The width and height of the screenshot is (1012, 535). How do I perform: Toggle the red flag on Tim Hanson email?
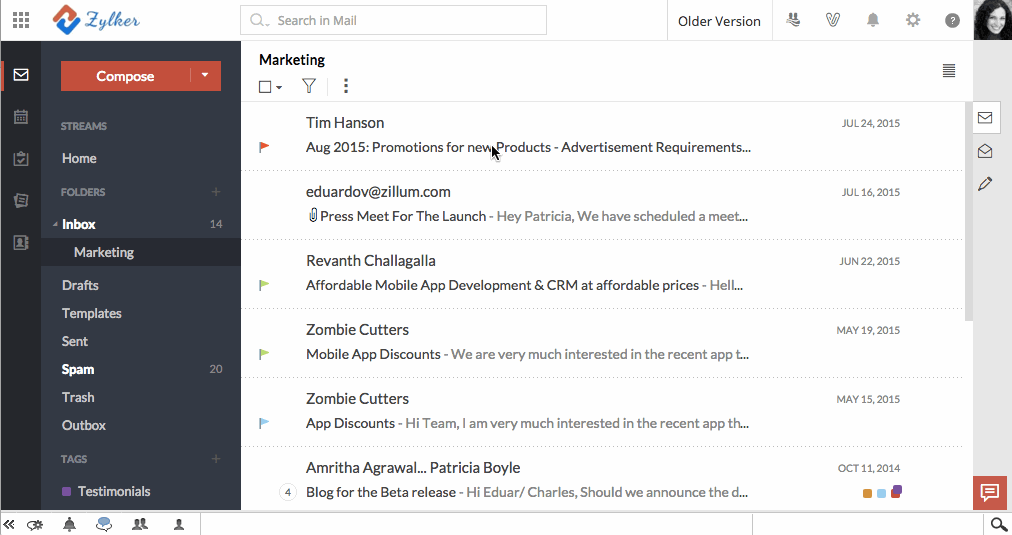pyautogui.click(x=264, y=147)
